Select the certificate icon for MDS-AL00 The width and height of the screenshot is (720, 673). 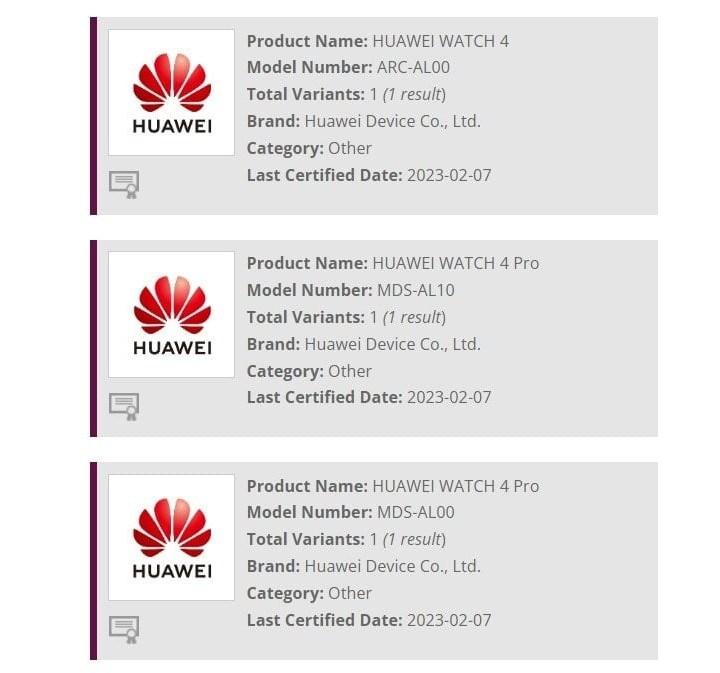[x=124, y=629]
